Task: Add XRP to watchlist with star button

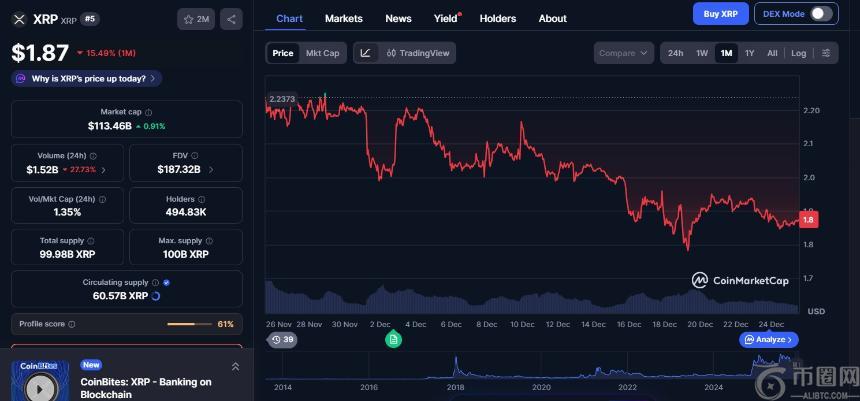Action: tap(196, 19)
